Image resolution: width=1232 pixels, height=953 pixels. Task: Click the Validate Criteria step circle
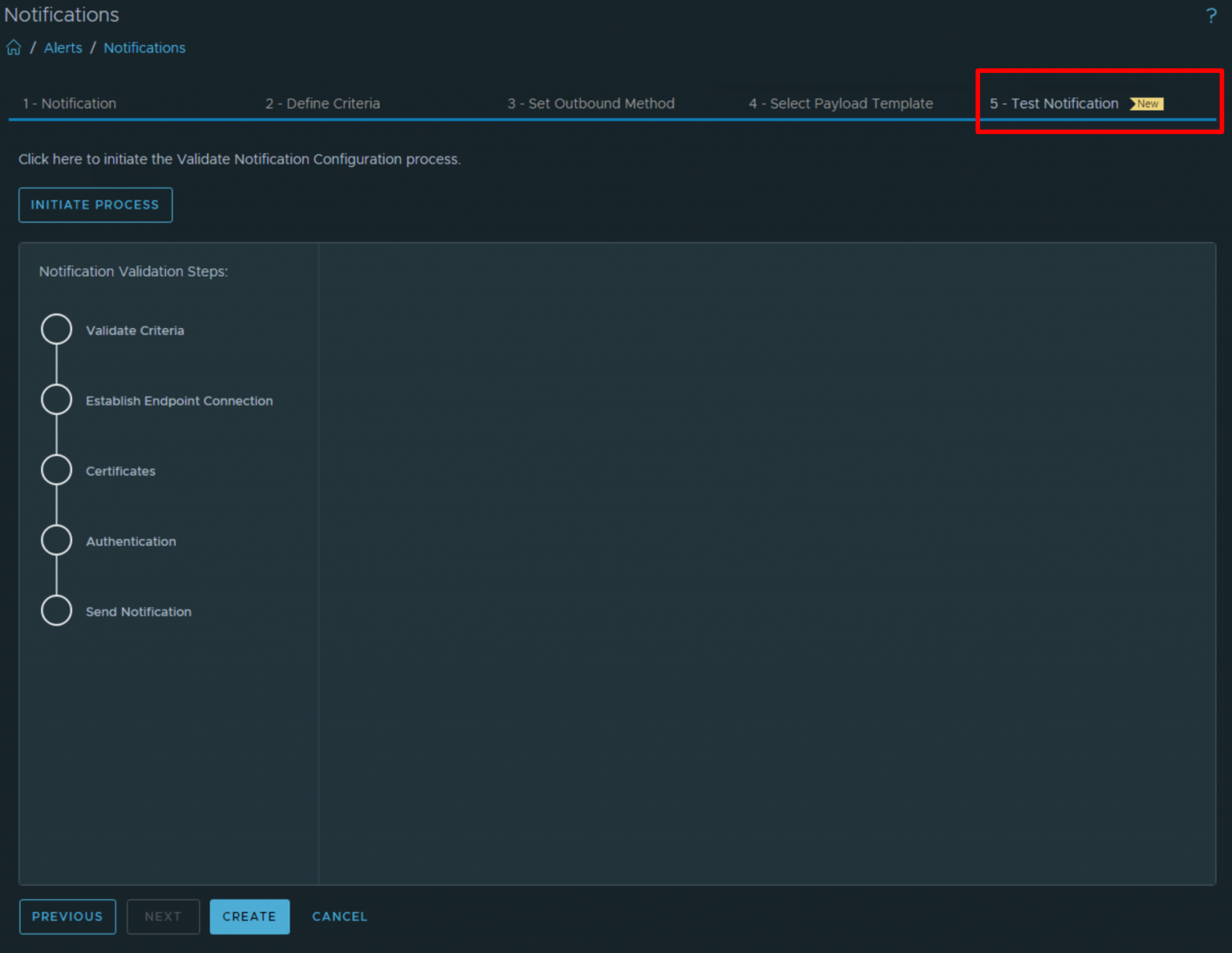pyautogui.click(x=56, y=329)
